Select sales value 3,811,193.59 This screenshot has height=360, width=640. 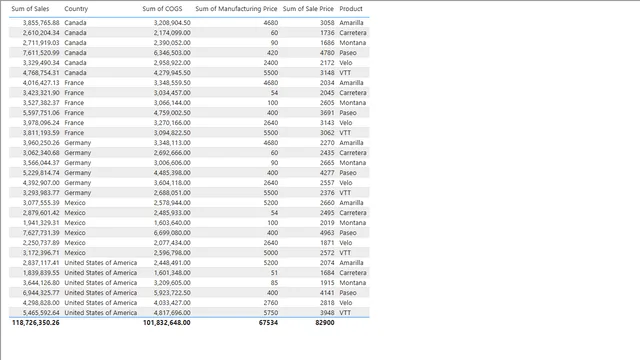(x=41, y=133)
